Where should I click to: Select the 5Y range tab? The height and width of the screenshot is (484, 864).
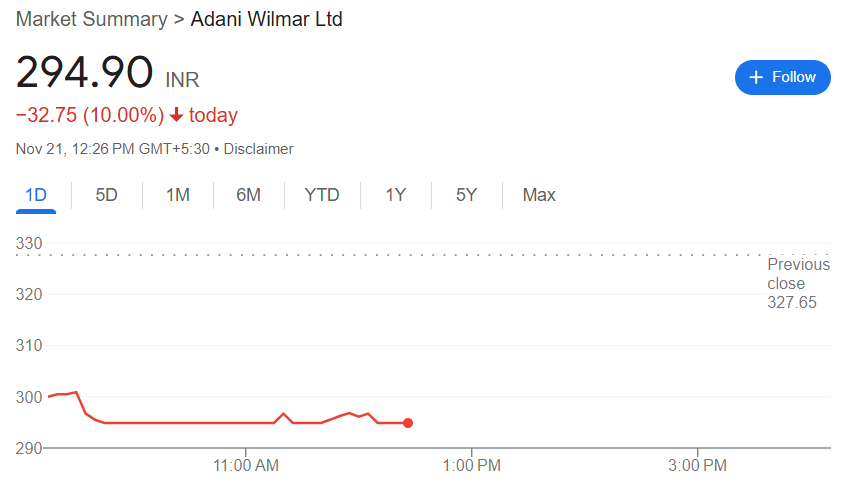[466, 195]
